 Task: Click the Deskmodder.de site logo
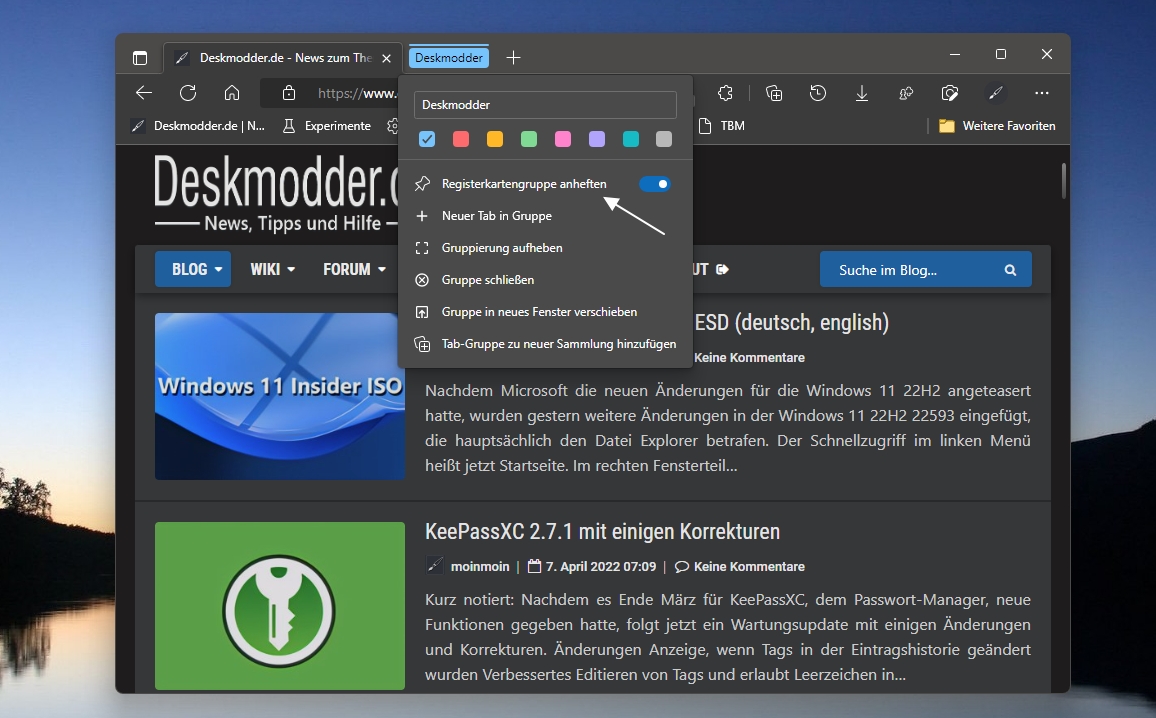tap(276, 193)
